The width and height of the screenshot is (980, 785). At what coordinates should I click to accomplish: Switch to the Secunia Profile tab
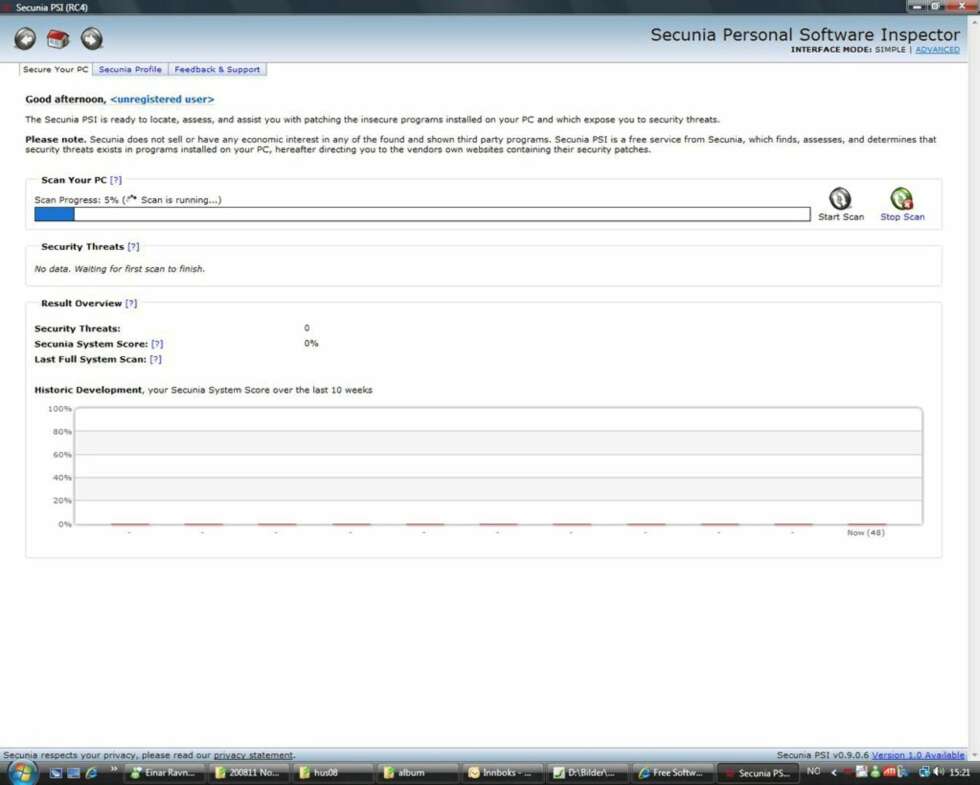pyautogui.click(x=130, y=69)
